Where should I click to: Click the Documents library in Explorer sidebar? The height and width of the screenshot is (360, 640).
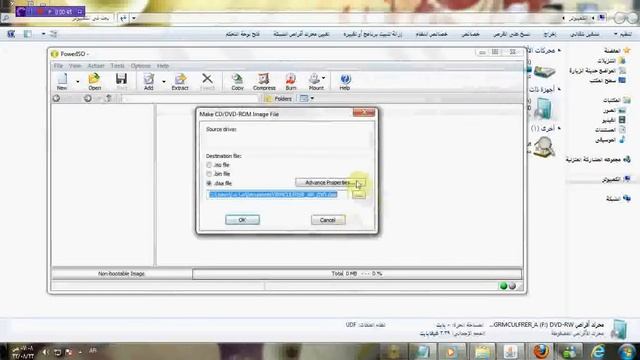(x=610, y=130)
